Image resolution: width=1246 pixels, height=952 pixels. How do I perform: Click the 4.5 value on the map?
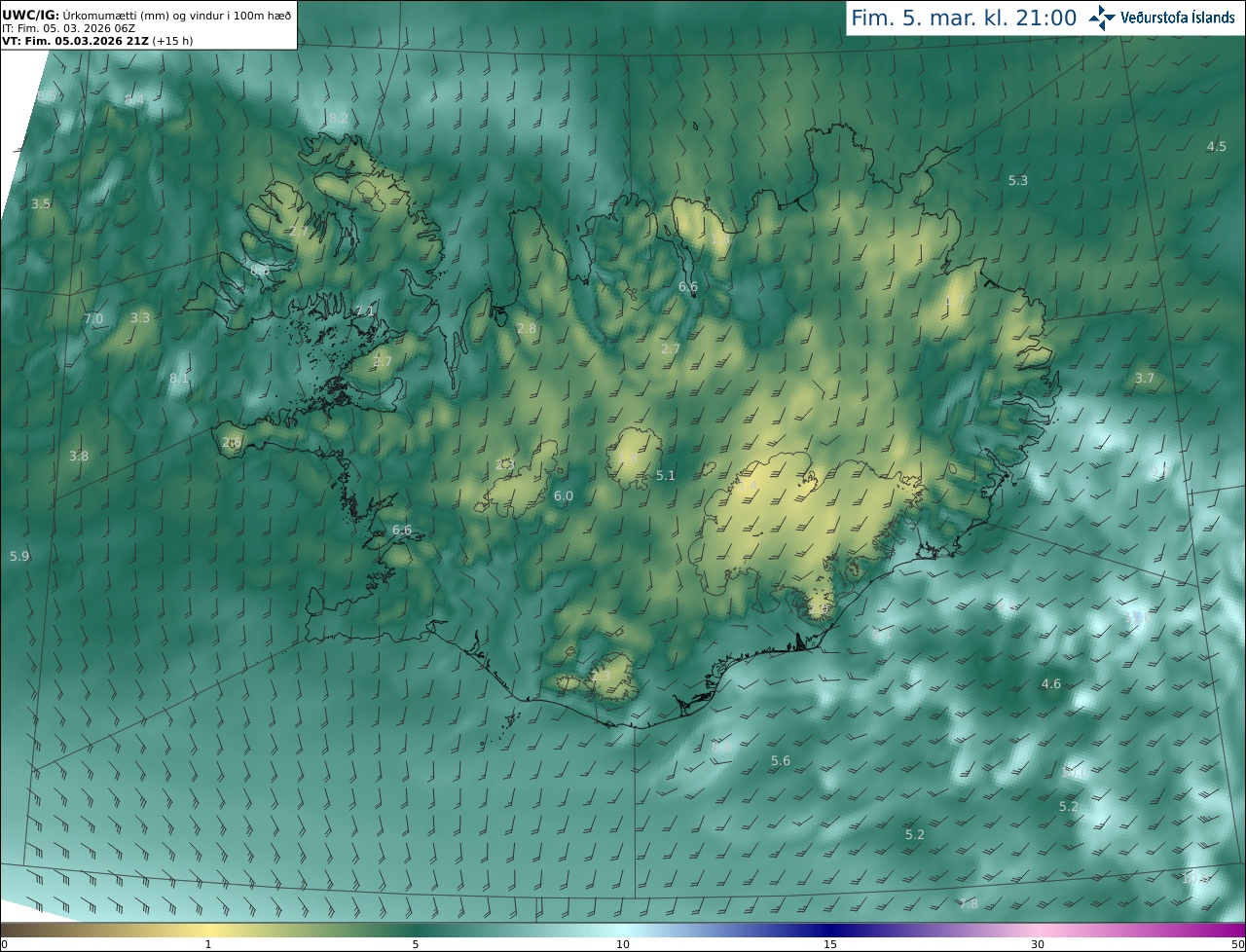pos(1217,146)
